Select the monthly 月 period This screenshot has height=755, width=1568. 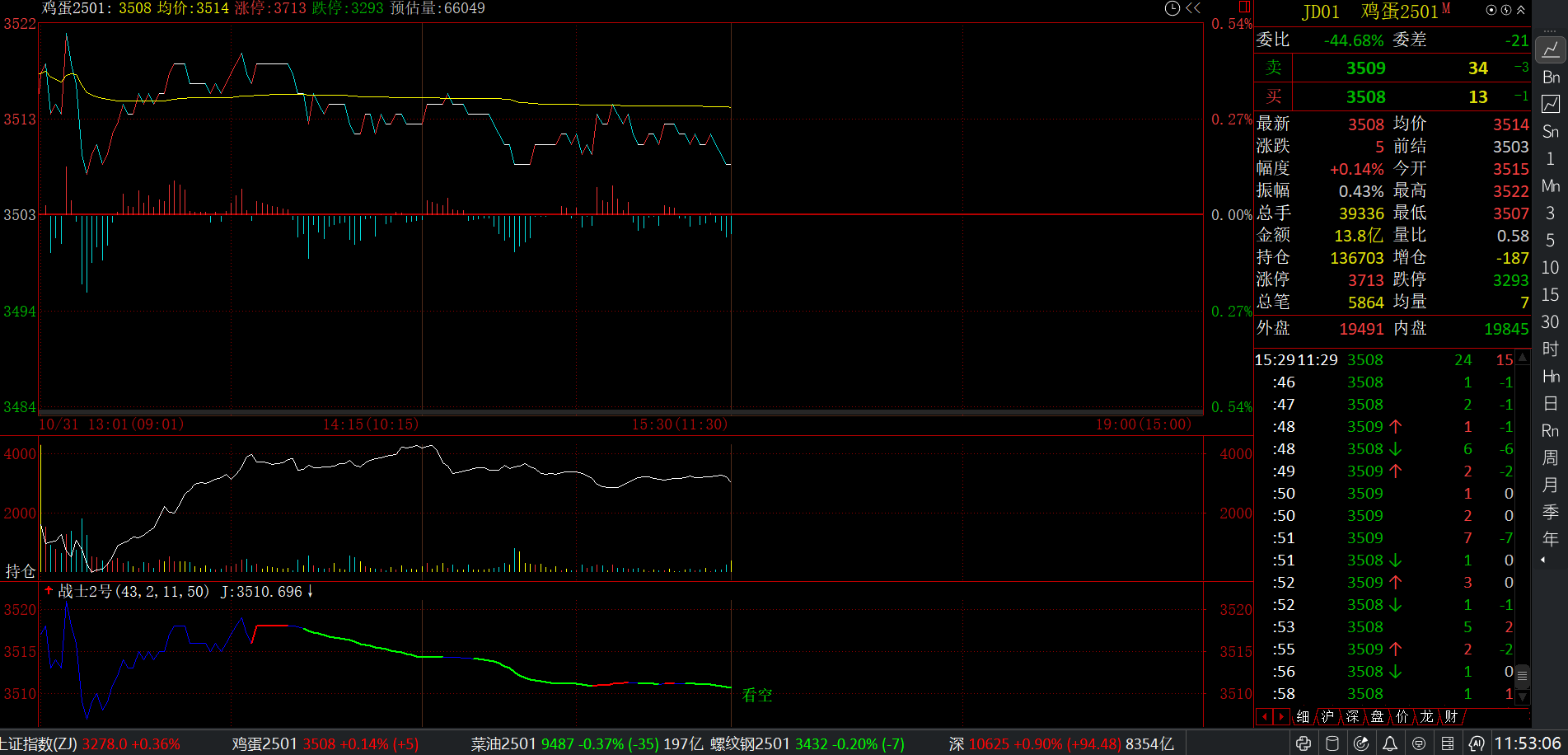[1551, 485]
